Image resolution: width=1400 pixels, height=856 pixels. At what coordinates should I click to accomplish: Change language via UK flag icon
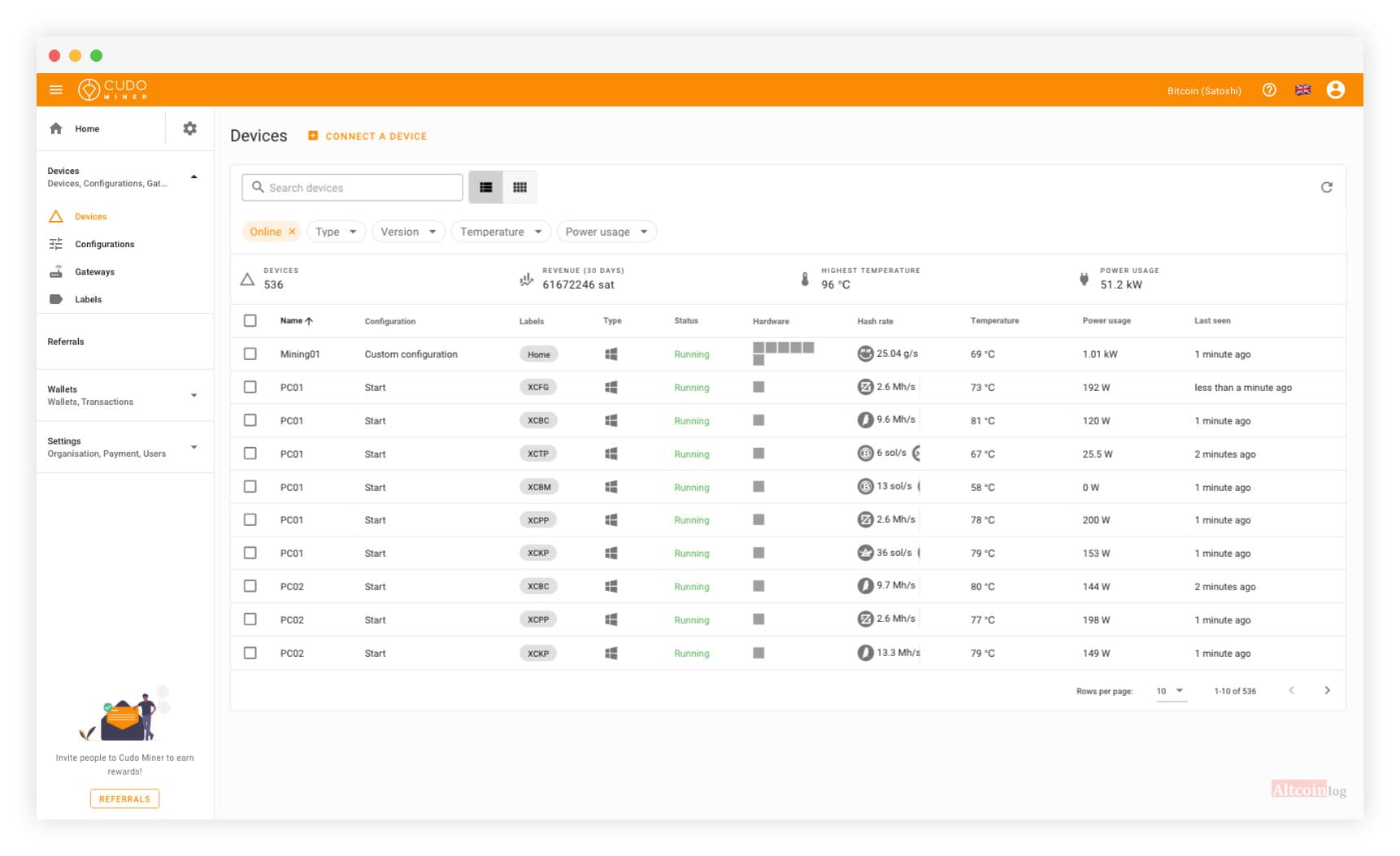[x=1302, y=90]
